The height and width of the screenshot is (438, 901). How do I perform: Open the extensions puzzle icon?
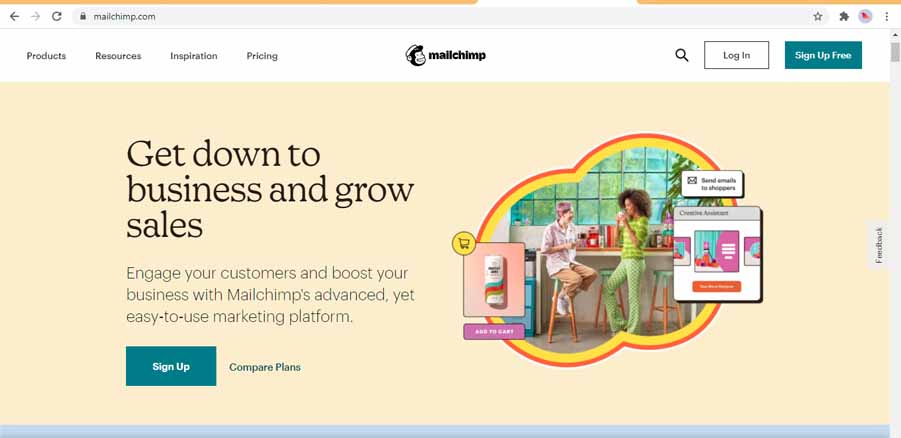[x=844, y=17]
